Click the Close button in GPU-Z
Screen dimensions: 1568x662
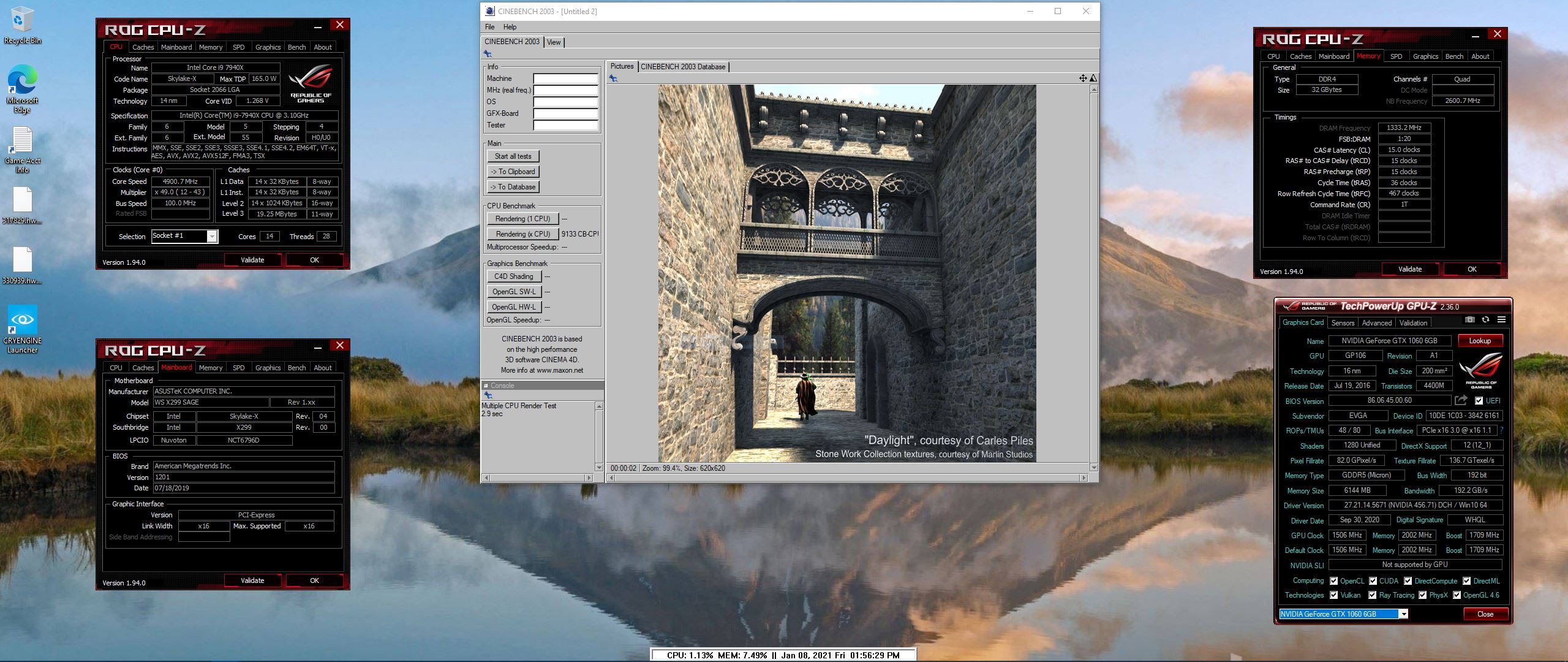click(x=1485, y=614)
